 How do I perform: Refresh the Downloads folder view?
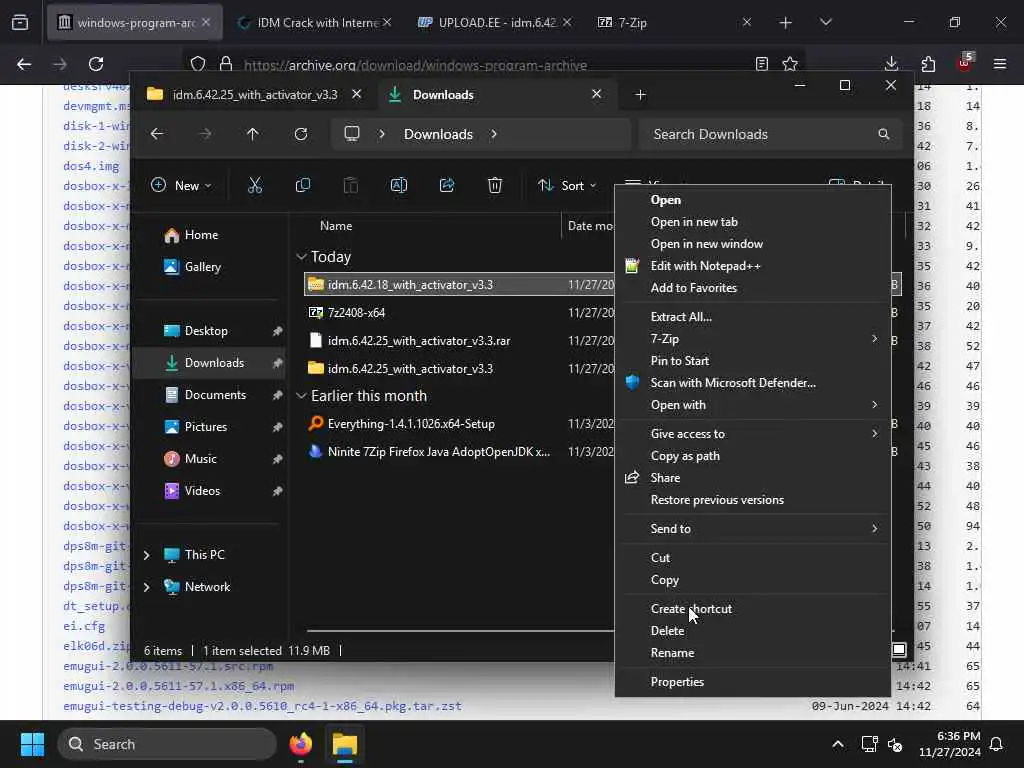point(301,134)
